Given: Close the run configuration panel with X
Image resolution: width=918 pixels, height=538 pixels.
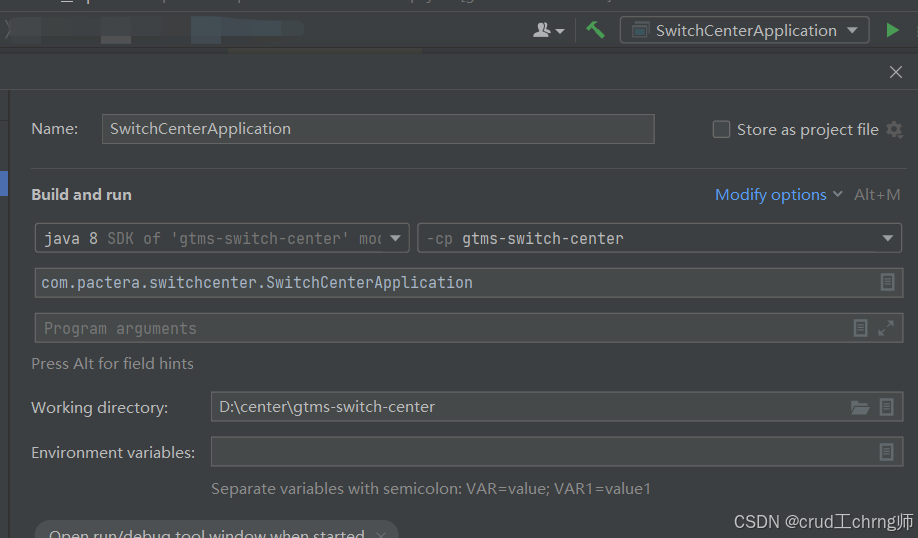Looking at the screenshot, I should tap(895, 72).
